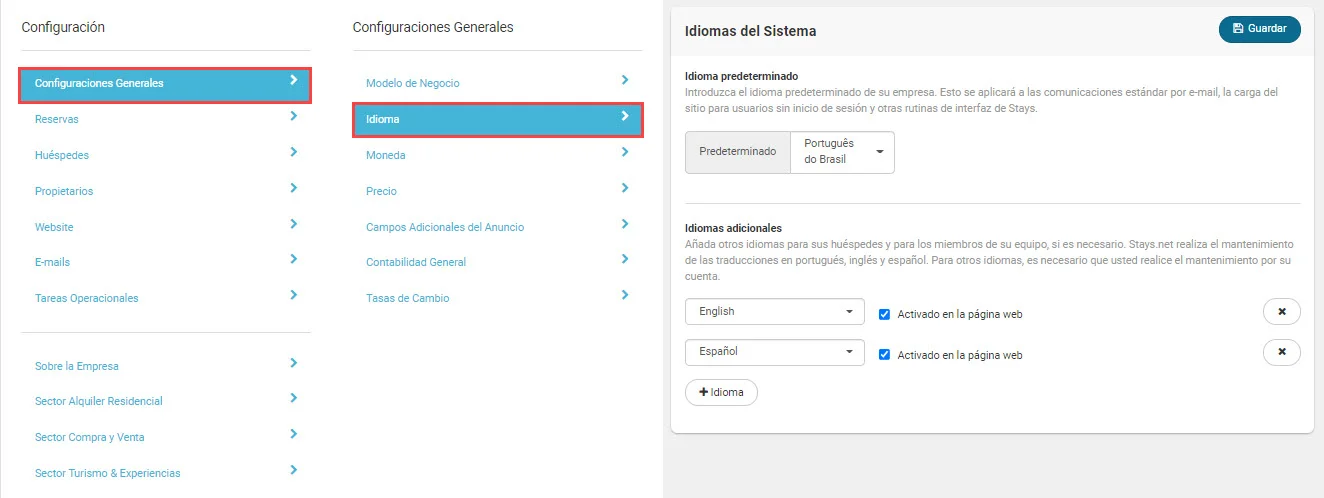Click the arrow icon beside Sobre la Empresa
This screenshot has height=498, width=1324.
(x=293, y=363)
